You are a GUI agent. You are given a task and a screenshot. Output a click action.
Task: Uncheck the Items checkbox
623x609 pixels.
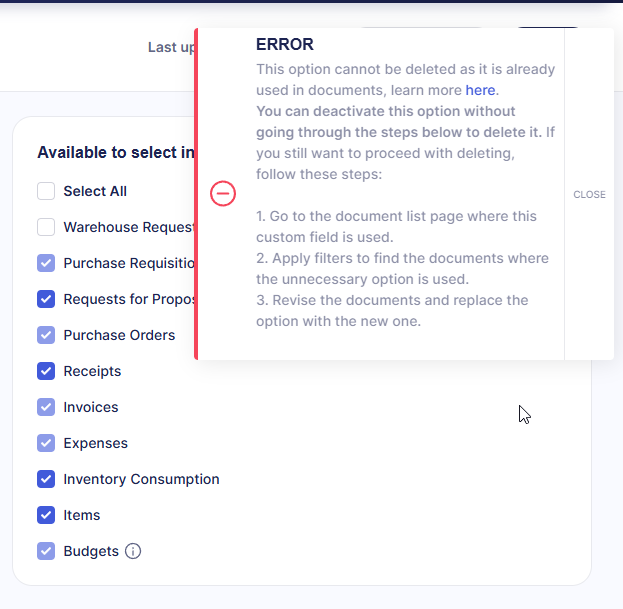[46, 515]
